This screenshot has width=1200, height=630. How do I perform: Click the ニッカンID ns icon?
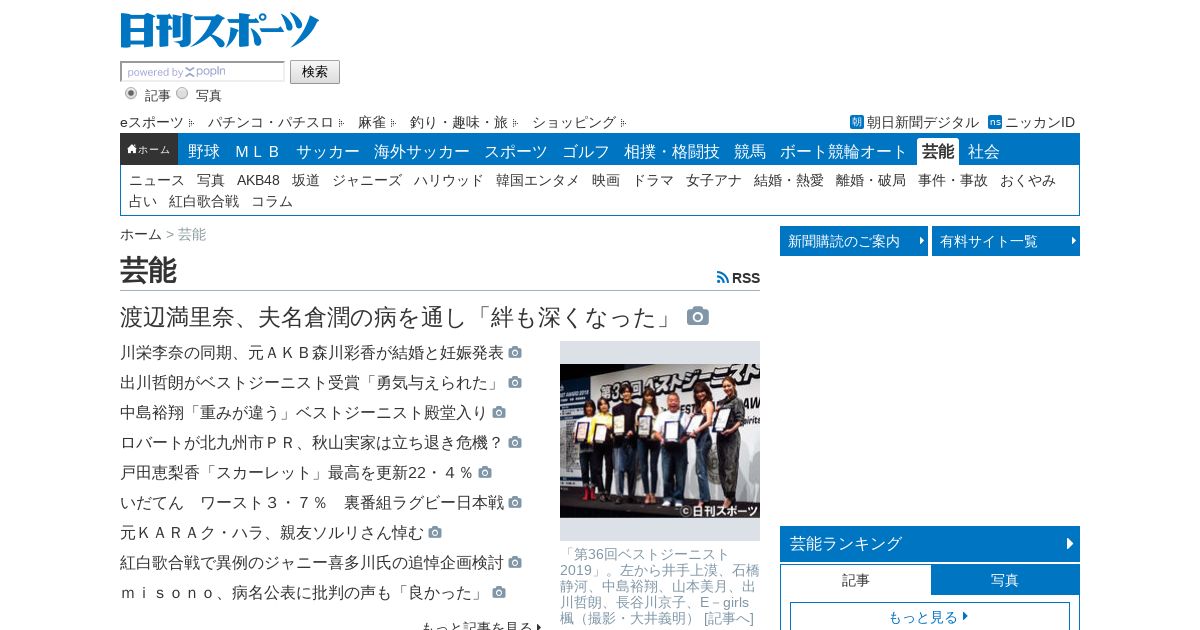995,122
